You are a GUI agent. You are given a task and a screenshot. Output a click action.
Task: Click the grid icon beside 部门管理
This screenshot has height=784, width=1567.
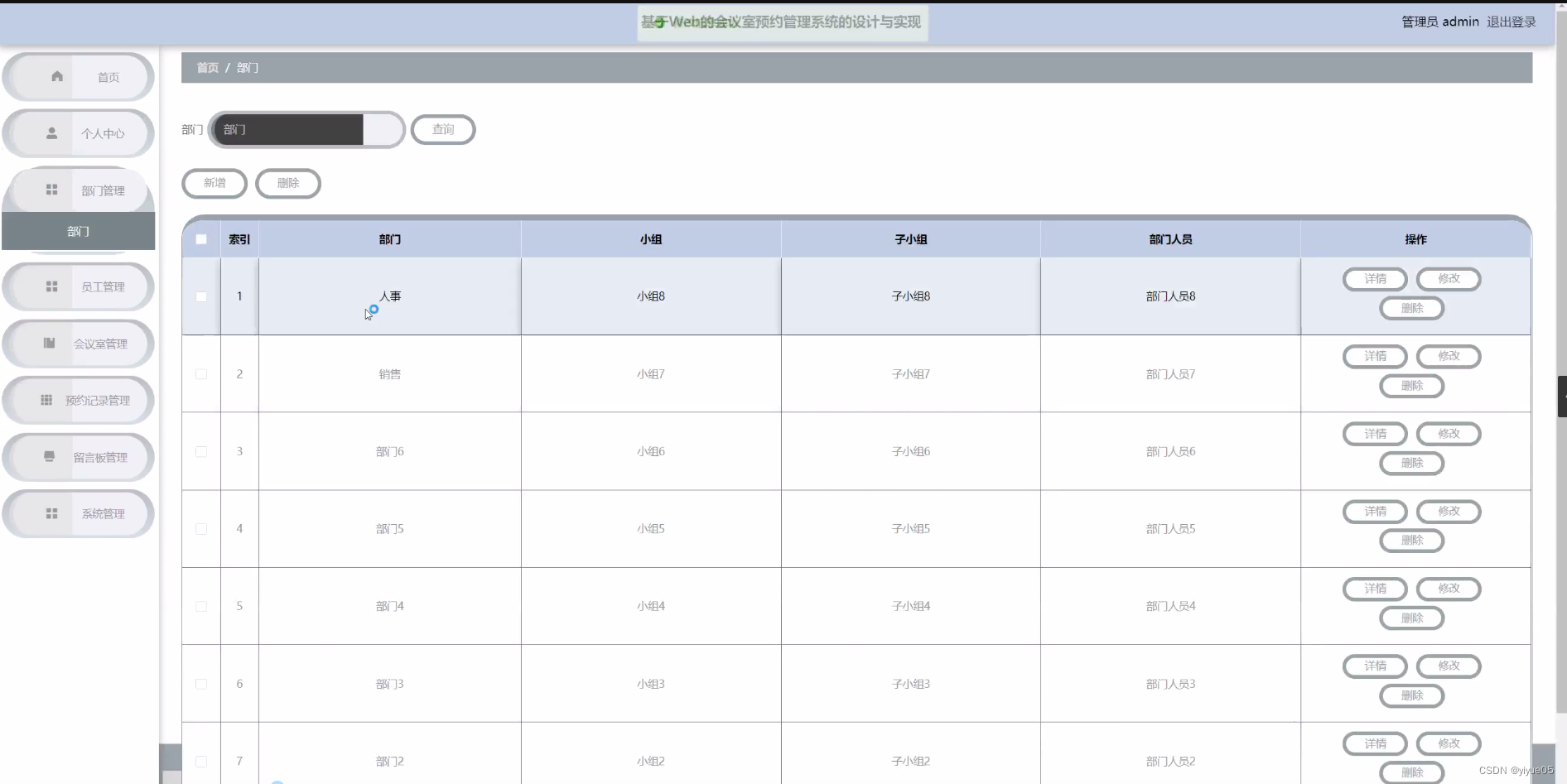pos(51,190)
